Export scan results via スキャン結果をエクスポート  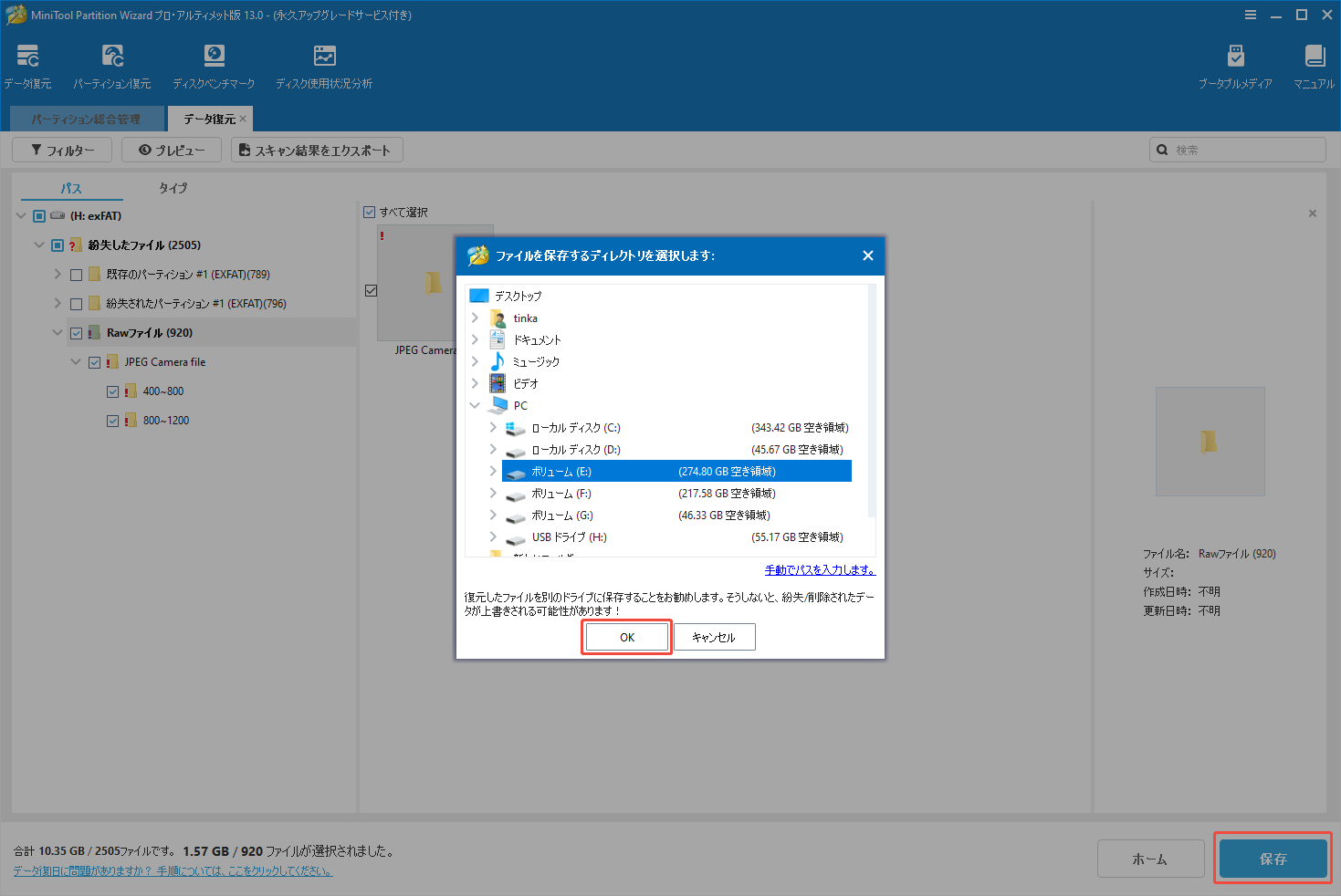pos(317,149)
